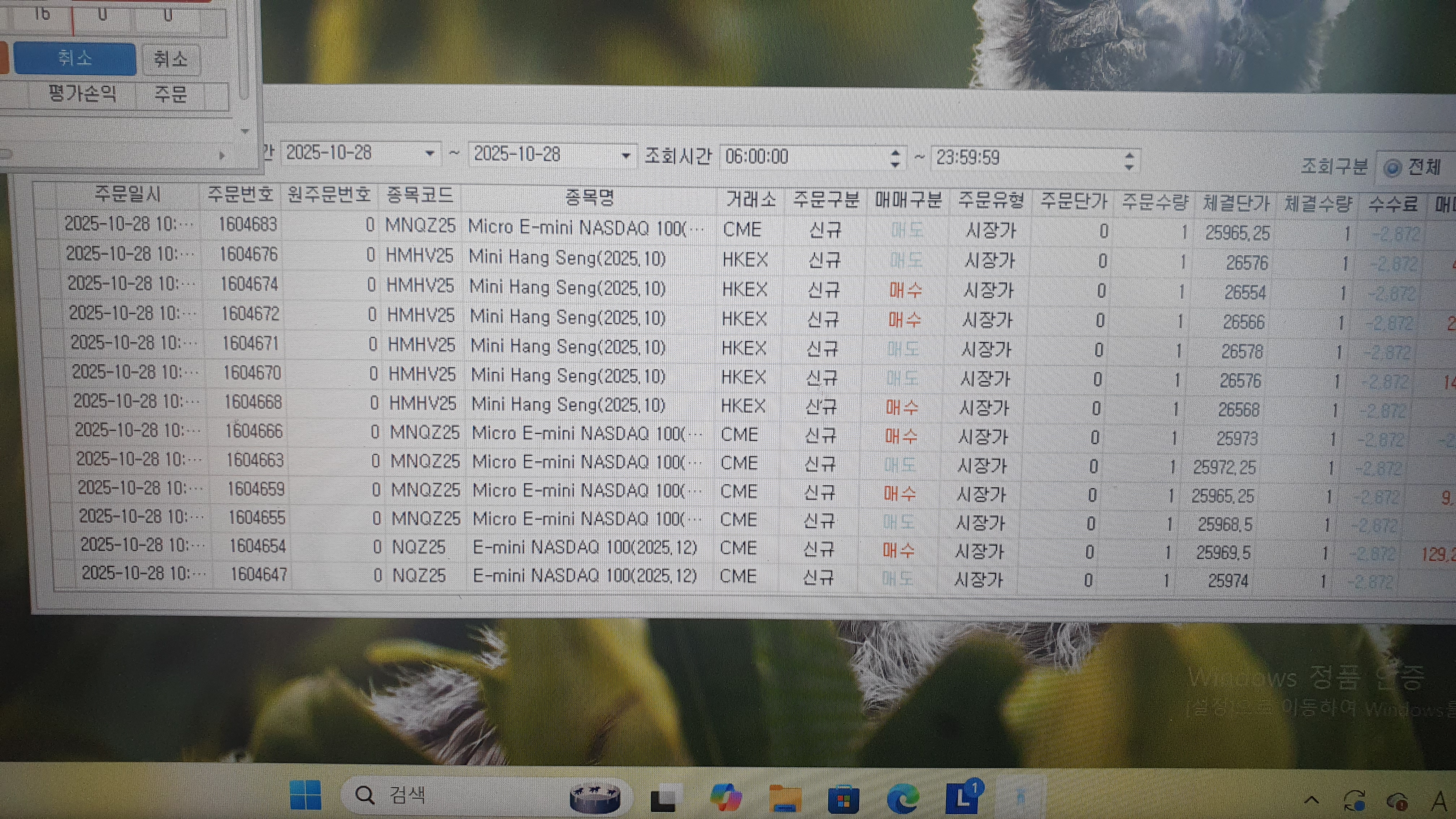Viewport: 1456px width, 819px height.
Task: Sort by the 주문번호 column header
Action: [240, 194]
